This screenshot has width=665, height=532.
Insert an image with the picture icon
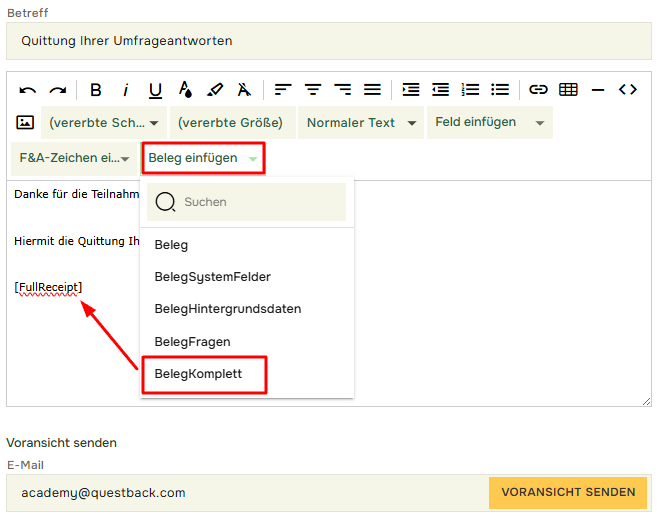click(26, 123)
